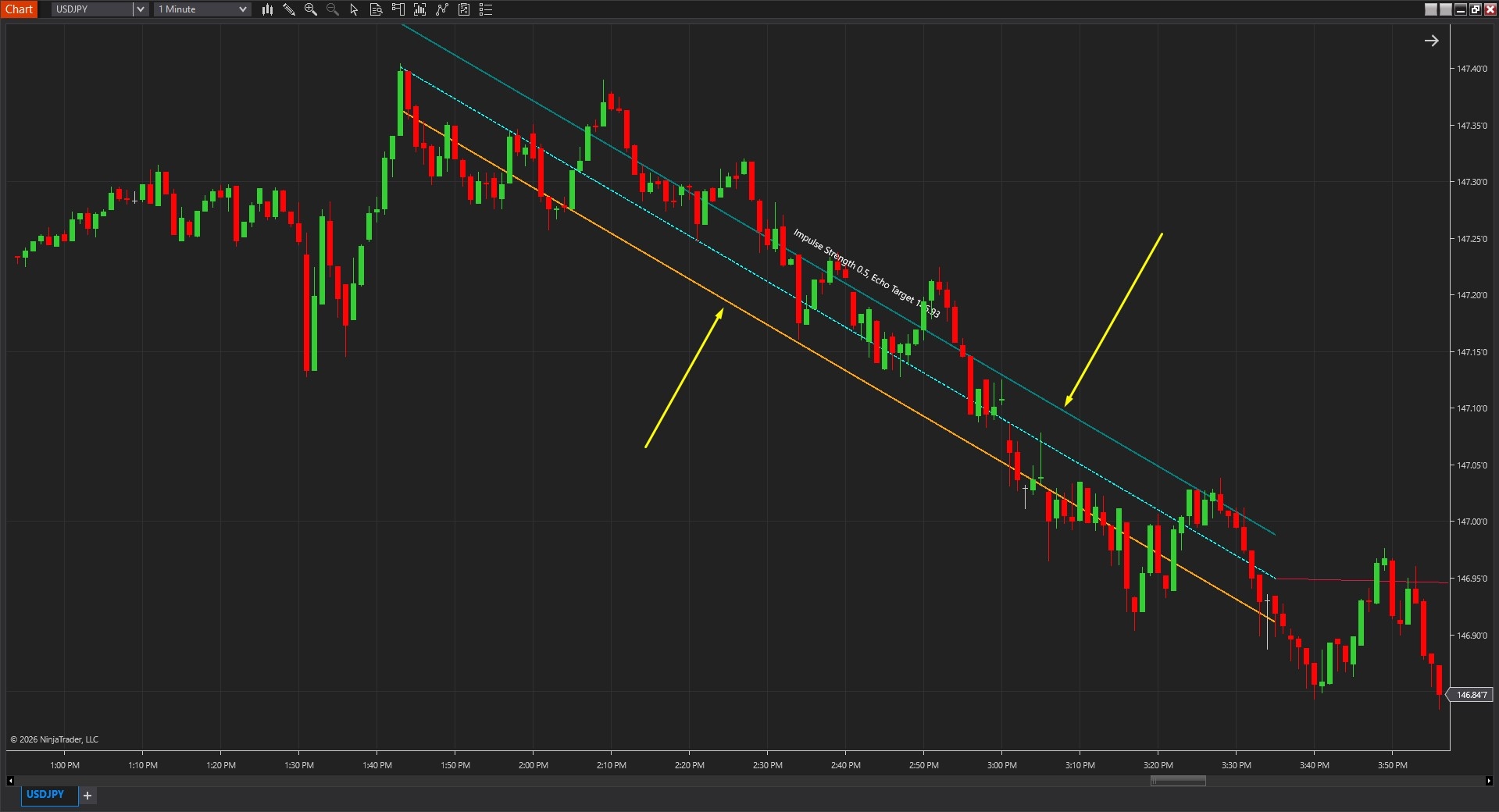Viewport: 1499px width, 812px height.
Task: Open the chart properties list icon
Action: point(485,9)
